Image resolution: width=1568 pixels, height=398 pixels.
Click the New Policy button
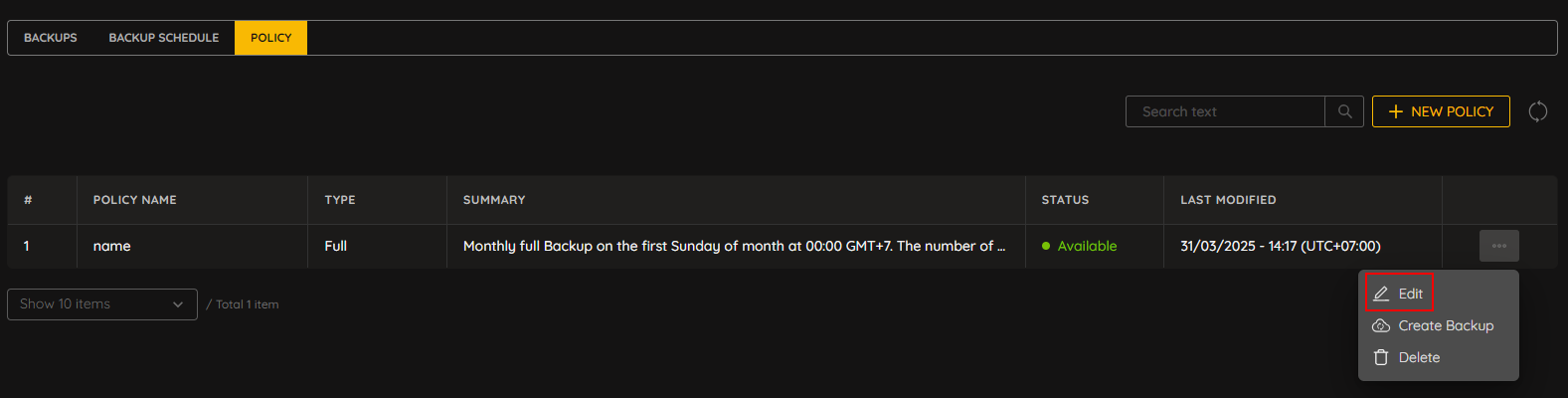pos(1441,111)
